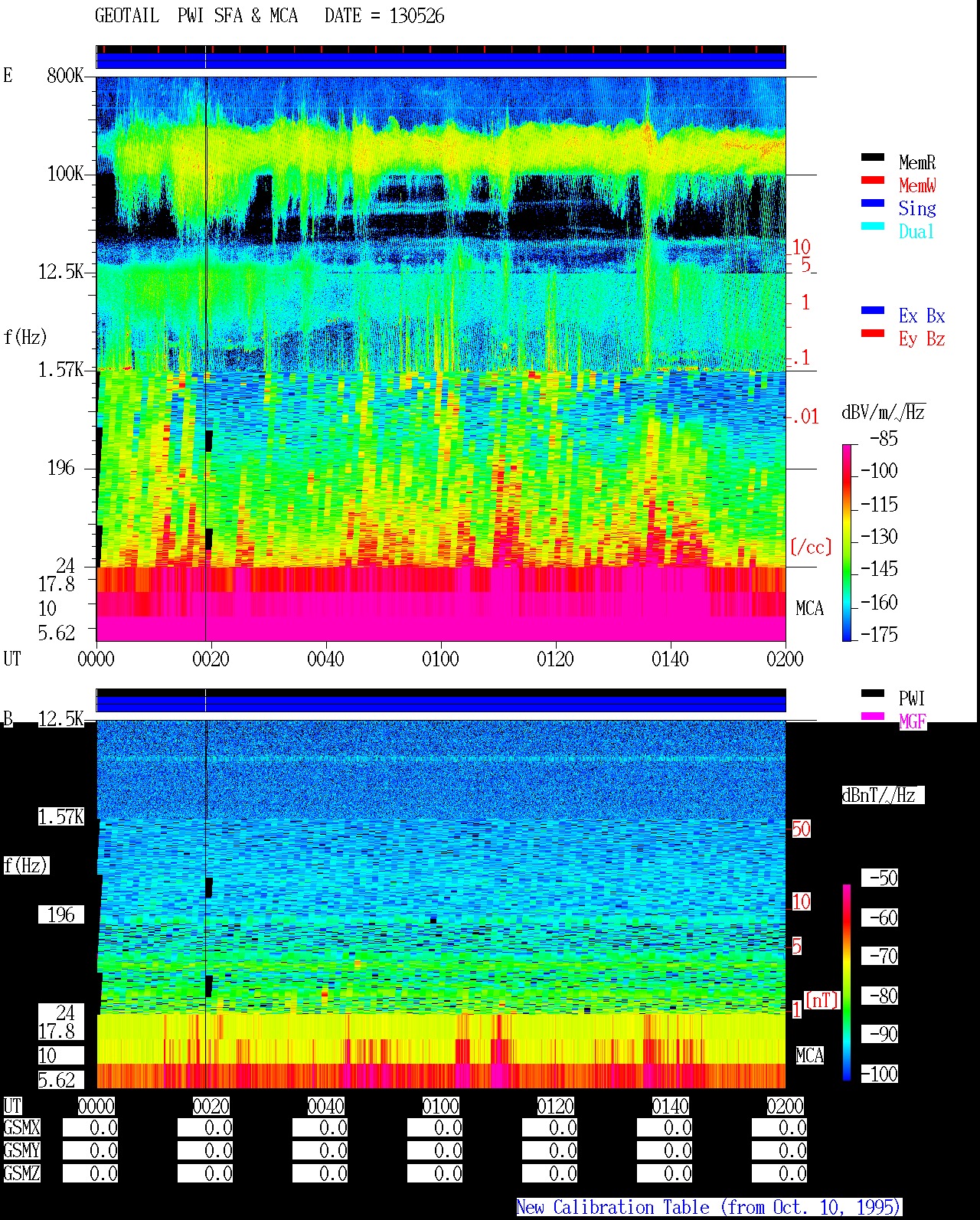Click the red 50 scale label on B panel
This screenshot has width=980, height=1220.
[x=801, y=829]
